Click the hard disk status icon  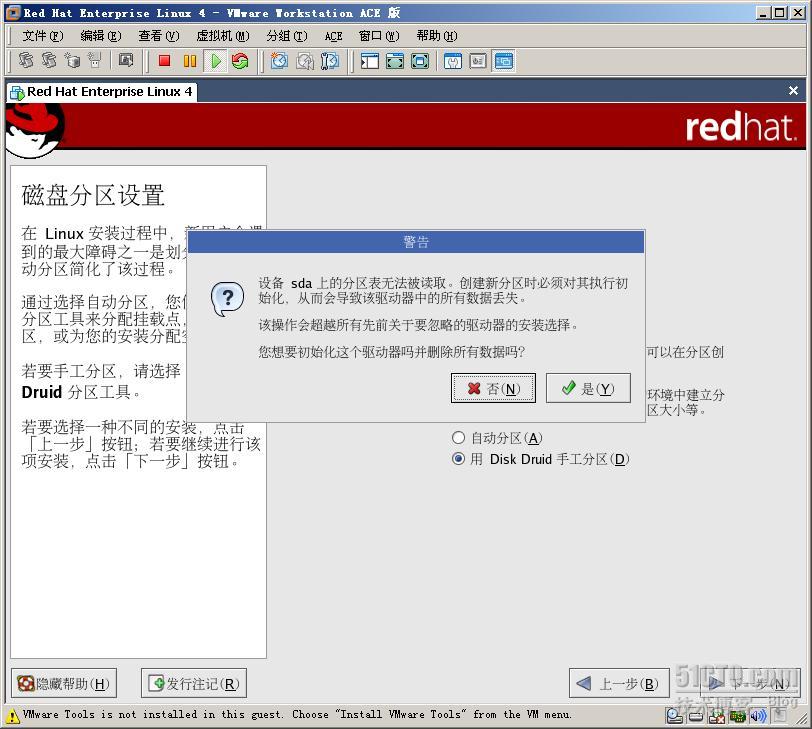tap(696, 717)
